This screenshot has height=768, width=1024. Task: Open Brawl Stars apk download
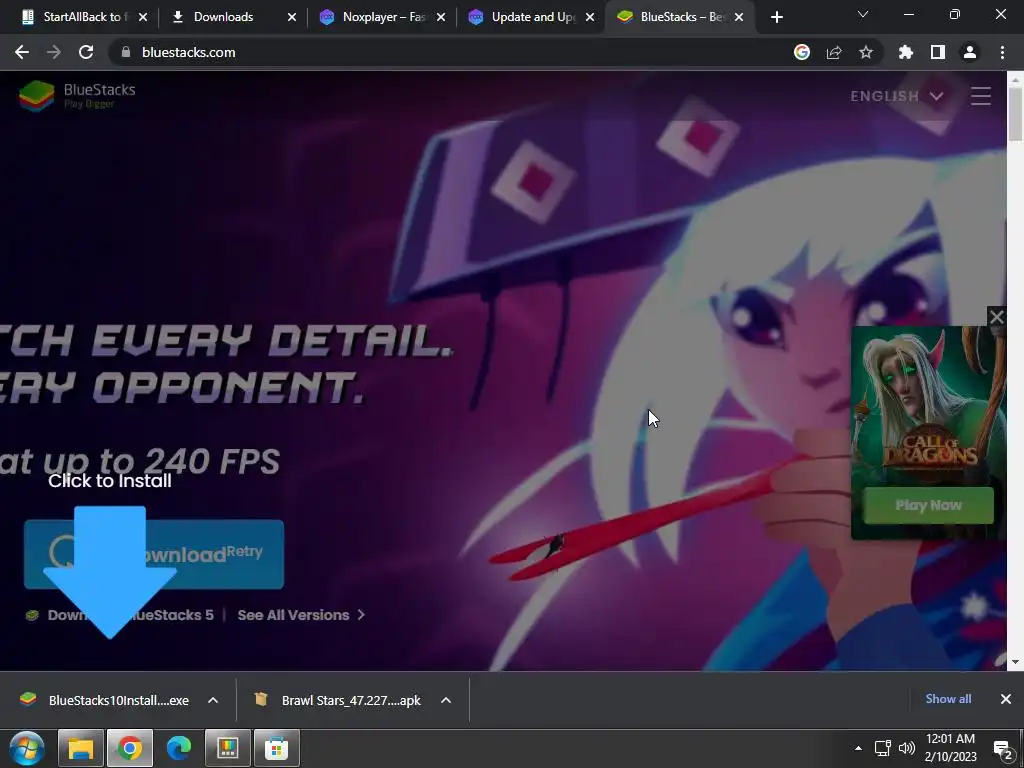click(x=338, y=700)
